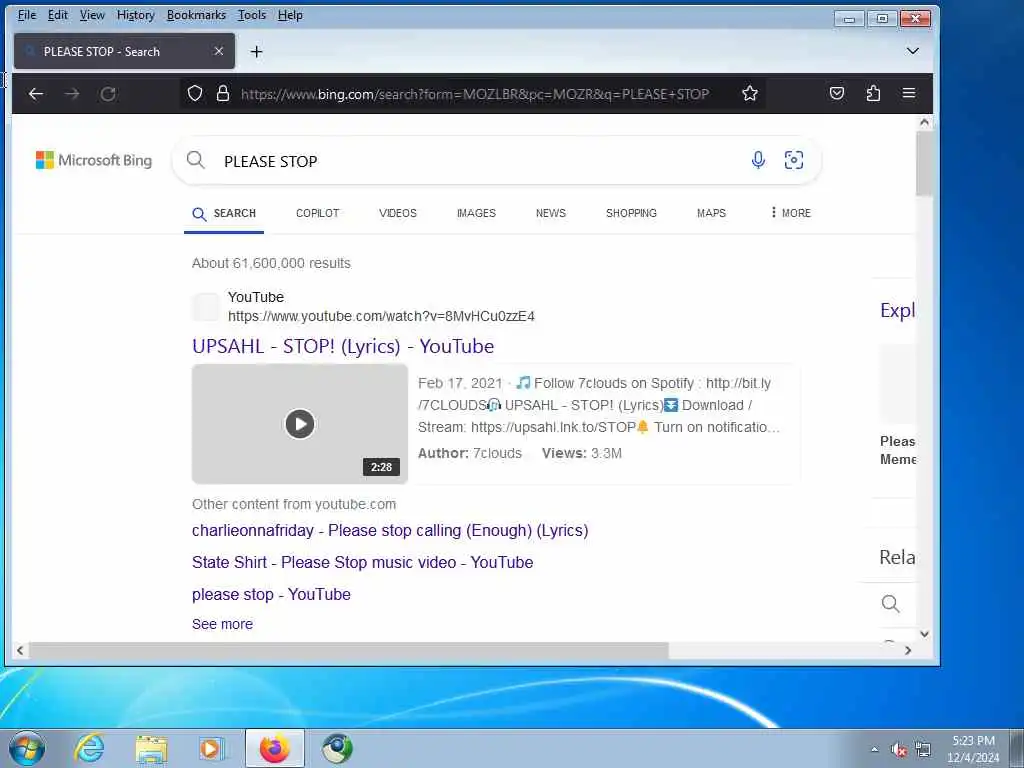The width and height of the screenshot is (1024, 768).
Task: Open UPSAHL - STOP! (Lyrics) - YouTube result
Action: point(343,346)
